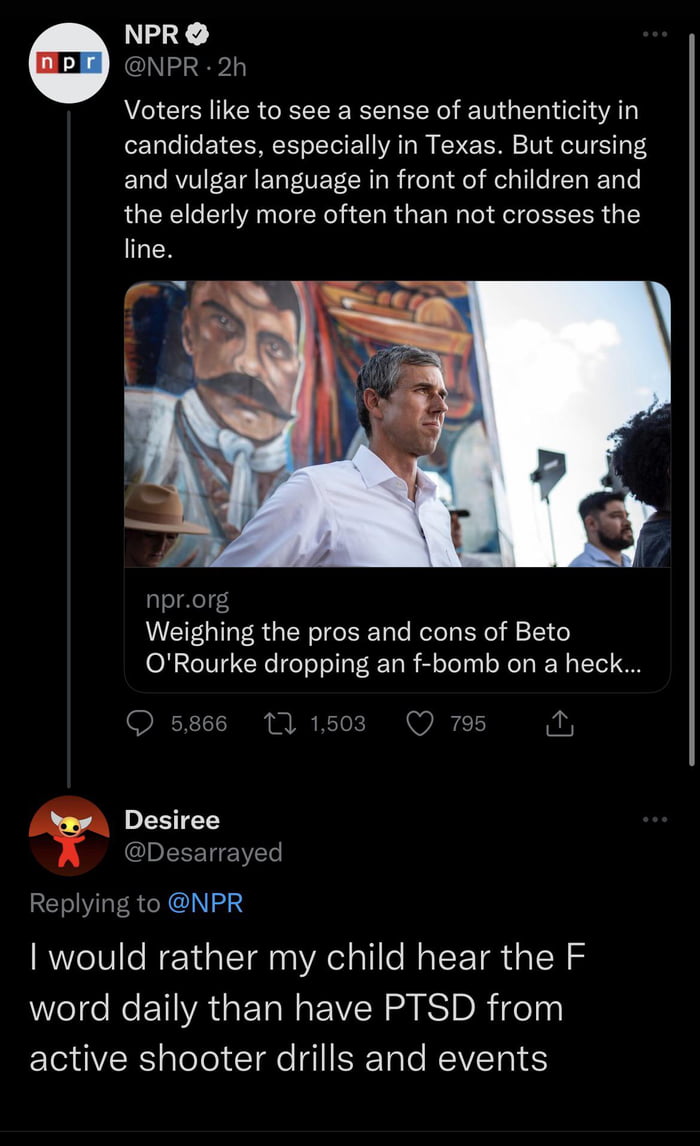This screenshot has height=1146, width=700.
Task: Open Desiree's profile avatar
Action: tap(69, 836)
